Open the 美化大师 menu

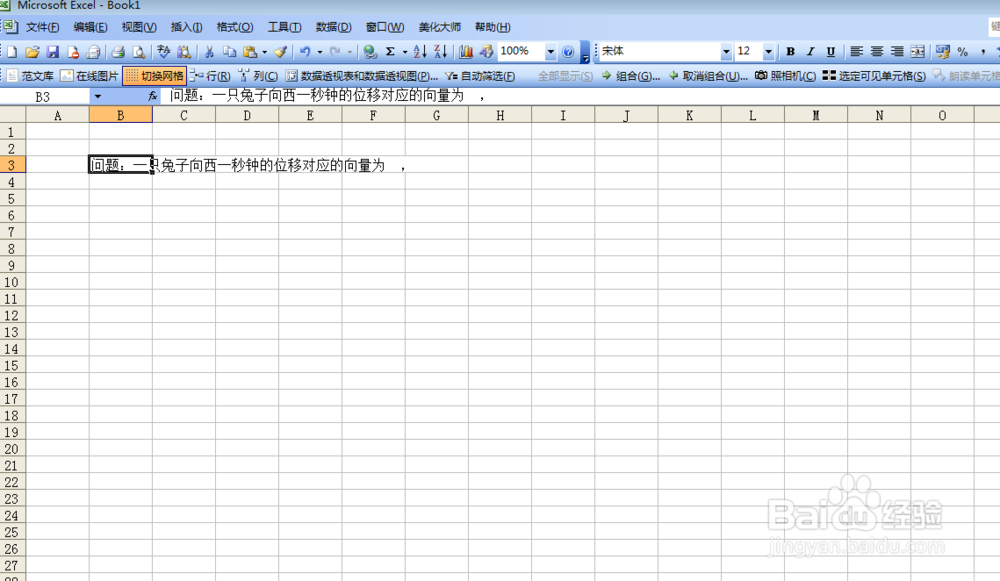point(439,27)
